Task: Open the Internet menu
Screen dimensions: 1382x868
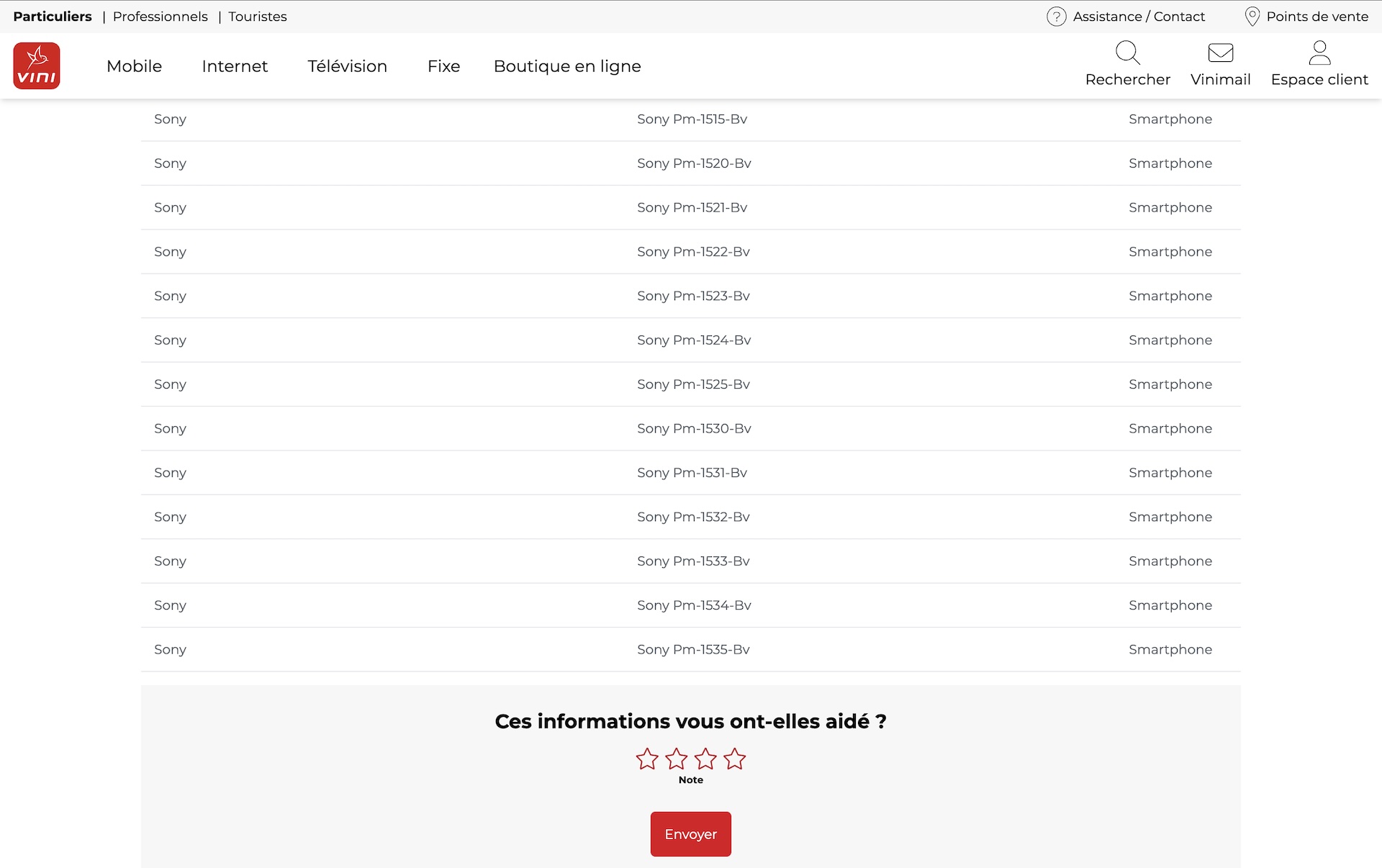Action: (x=235, y=66)
